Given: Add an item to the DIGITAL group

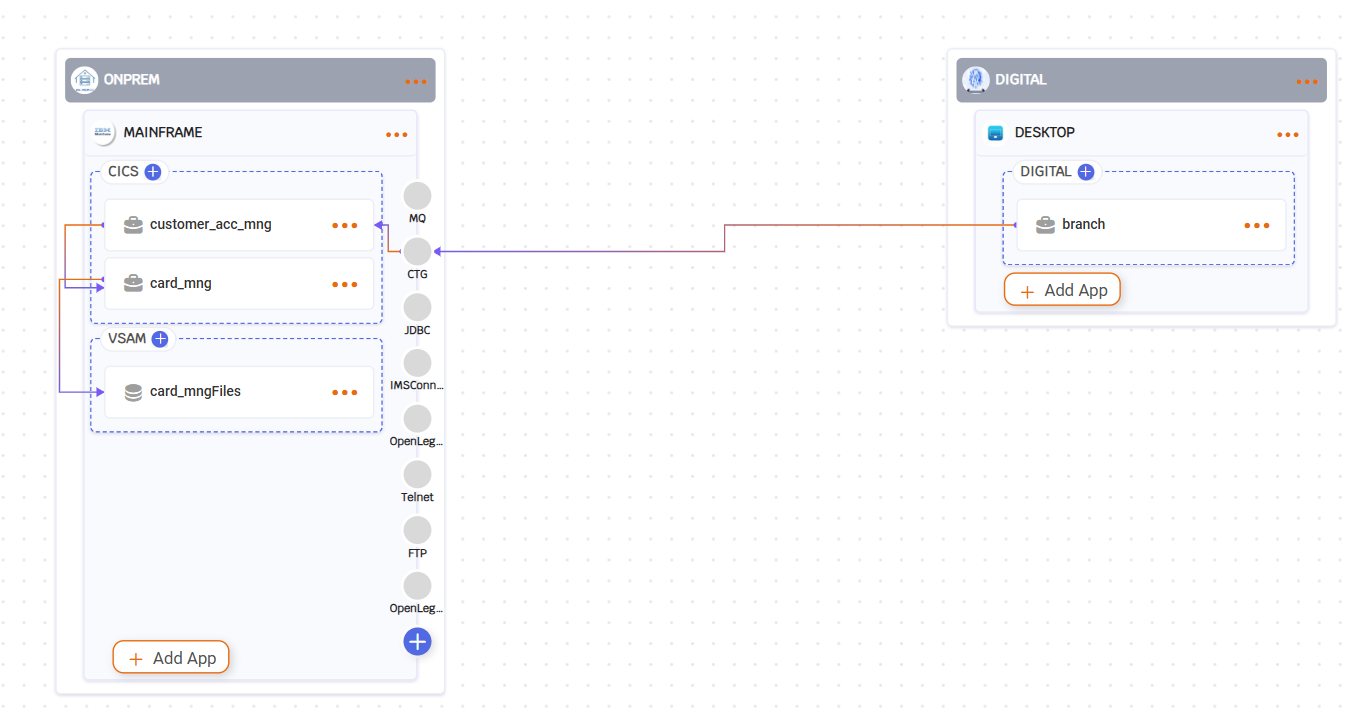Looking at the screenshot, I should pyautogui.click(x=1085, y=172).
